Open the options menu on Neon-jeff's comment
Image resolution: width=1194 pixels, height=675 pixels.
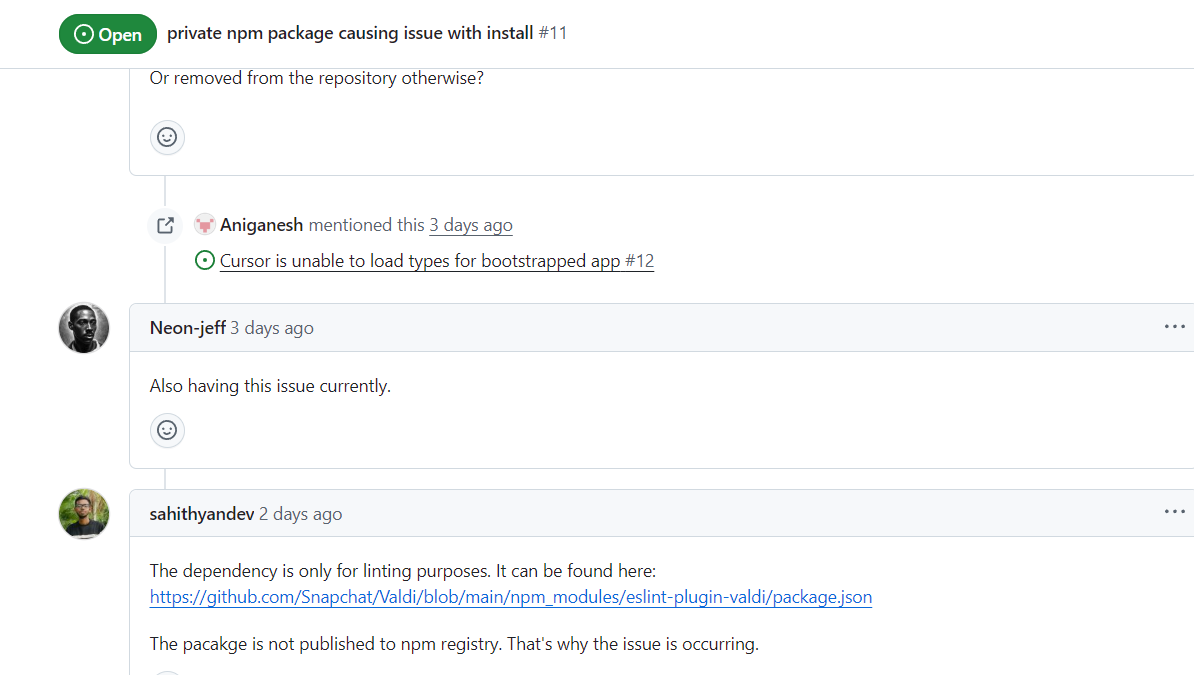pyautogui.click(x=1174, y=327)
